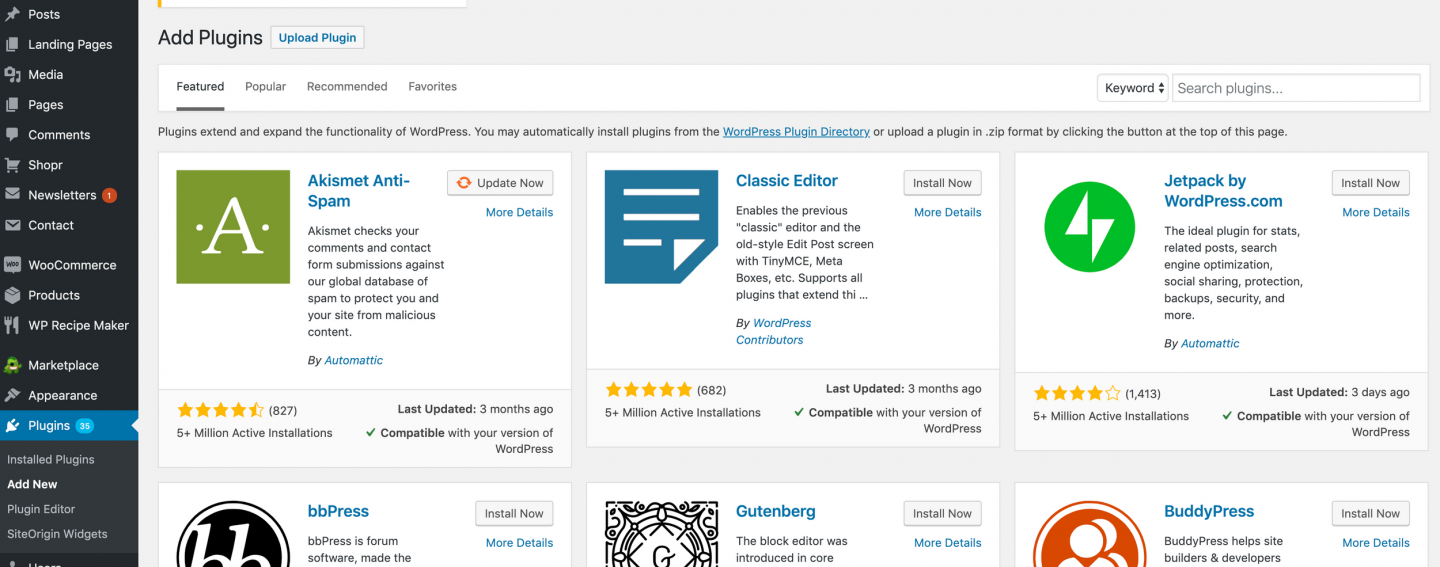Open the WordPress Plugin Directory link
Viewport: 1440px width, 567px height.
[x=796, y=131]
